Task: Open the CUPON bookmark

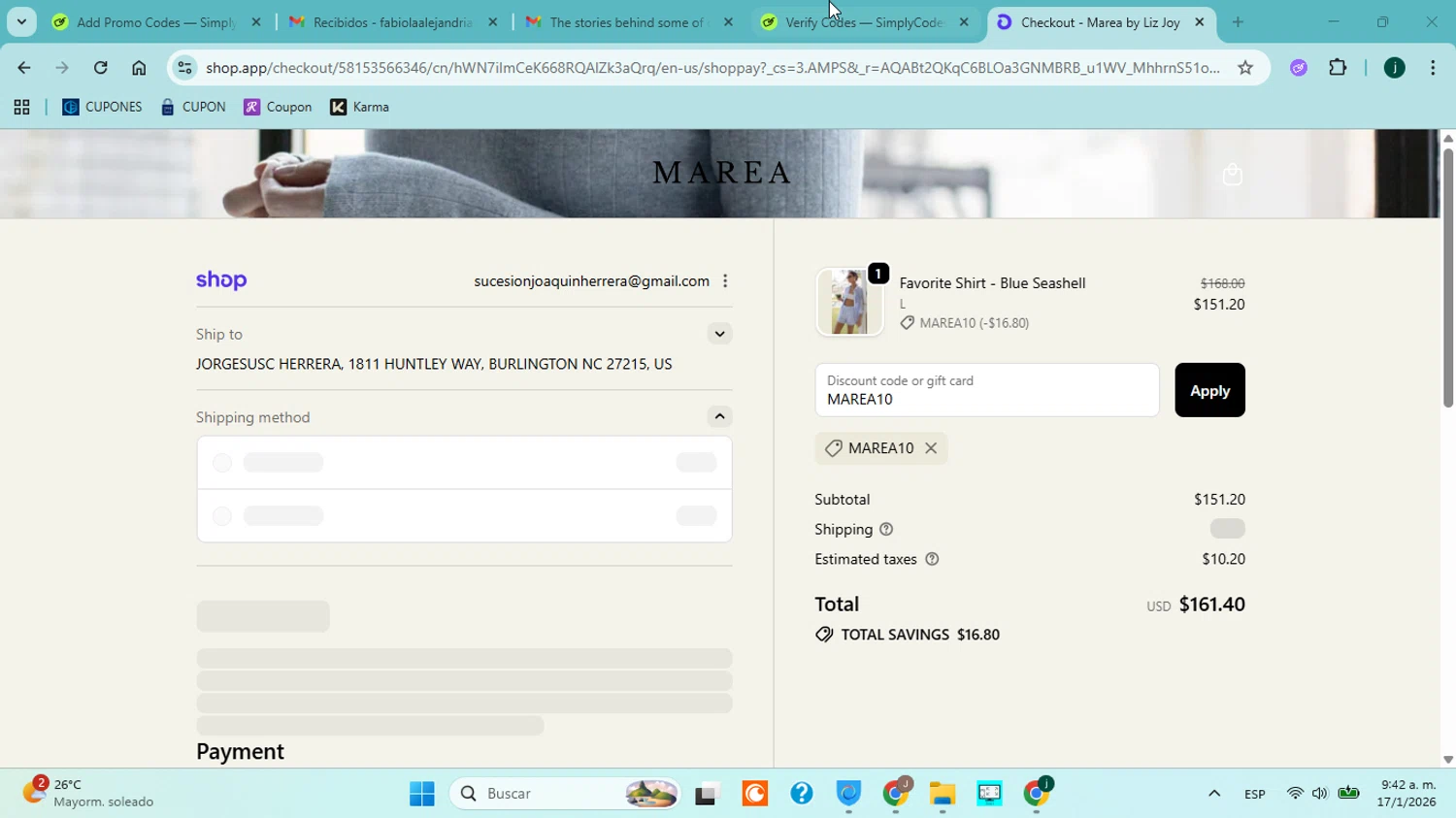Action: click(x=193, y=108)
